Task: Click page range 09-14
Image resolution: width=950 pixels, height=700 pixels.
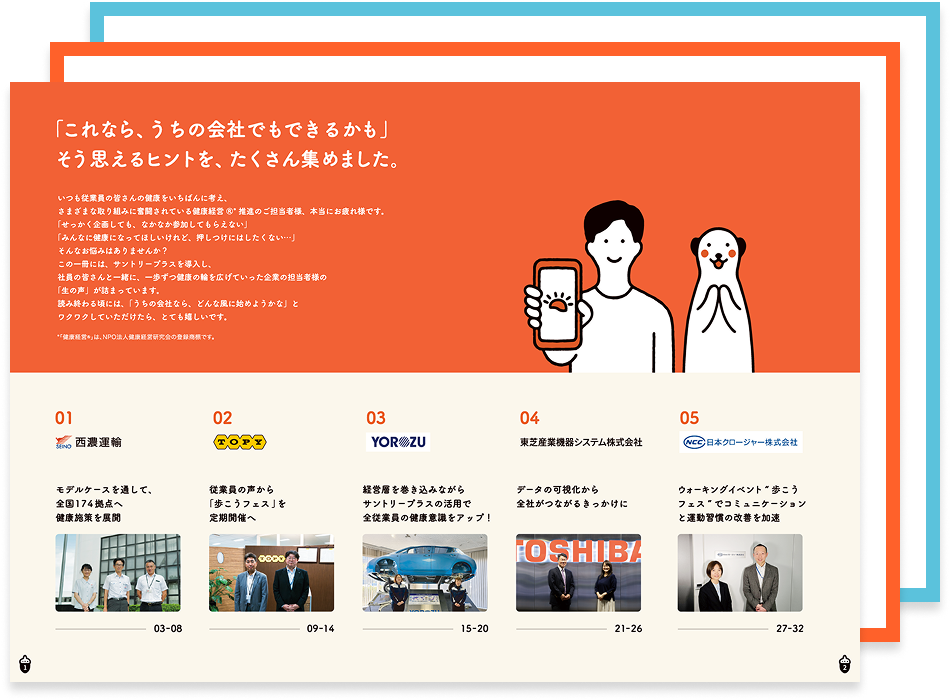Action: tap(321, 628)
